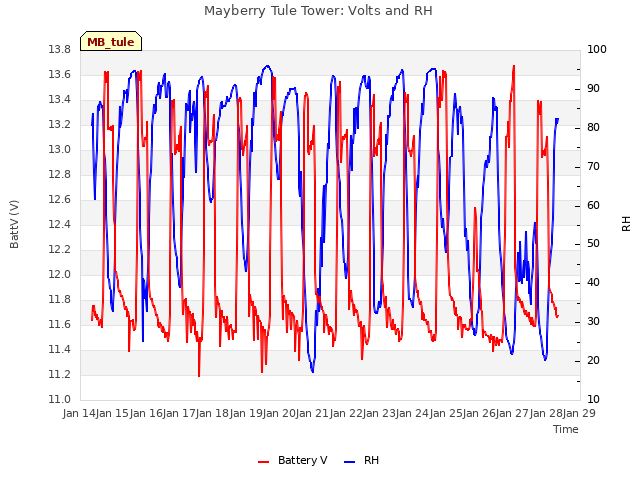Click the 11.0 left axis value
The image size is (640, 480).
coord(60,400)
